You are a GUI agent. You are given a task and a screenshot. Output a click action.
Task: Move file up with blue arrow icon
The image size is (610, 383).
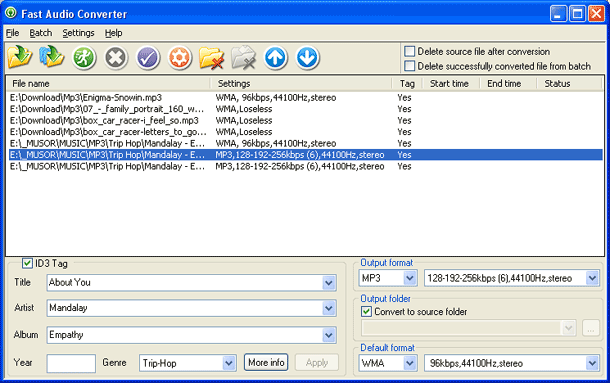[x=275, y=58]
